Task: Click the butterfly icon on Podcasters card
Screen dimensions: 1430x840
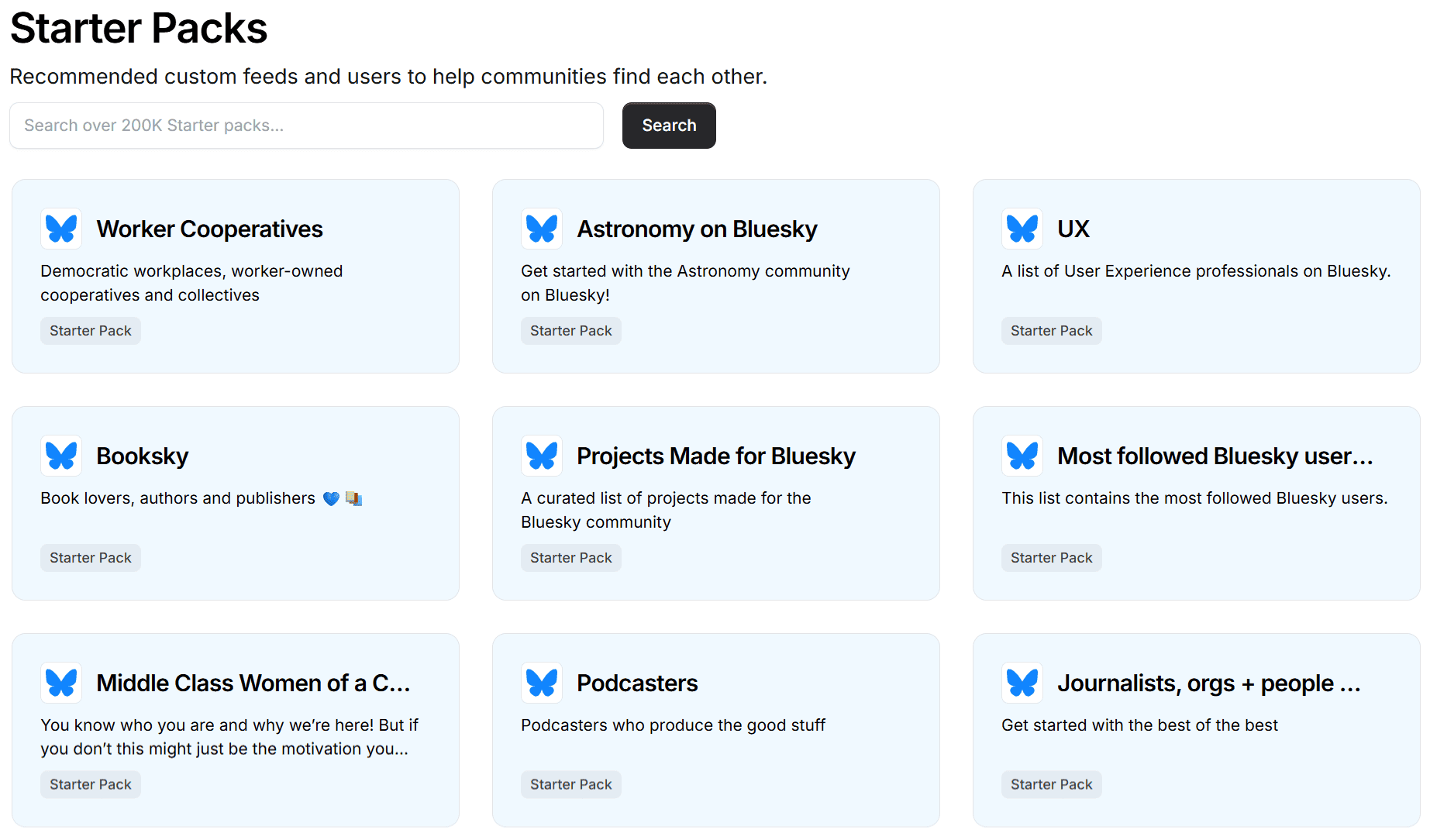Action: click(x=542, y=683)
